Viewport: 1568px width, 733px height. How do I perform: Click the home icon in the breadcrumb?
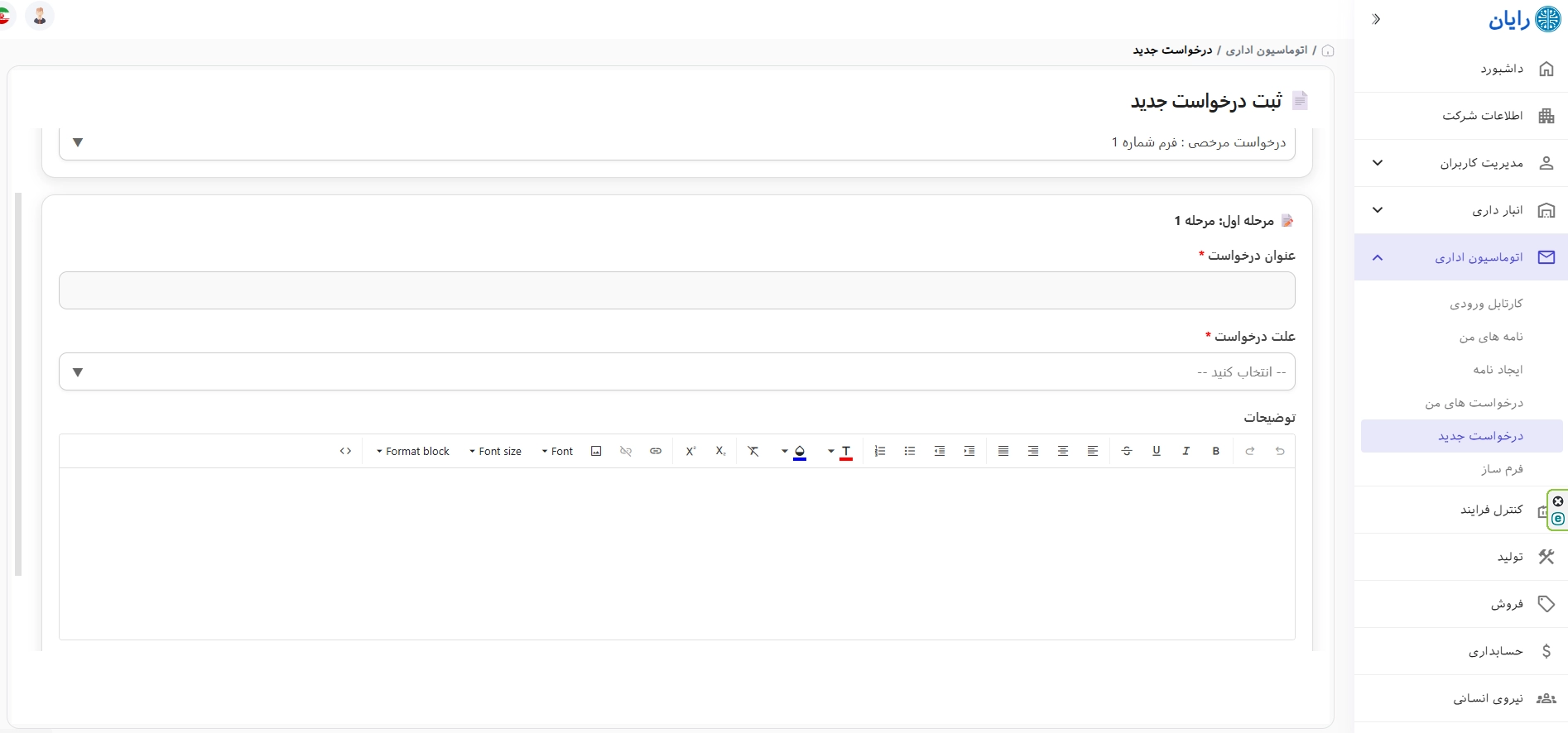coord(1328,51)
